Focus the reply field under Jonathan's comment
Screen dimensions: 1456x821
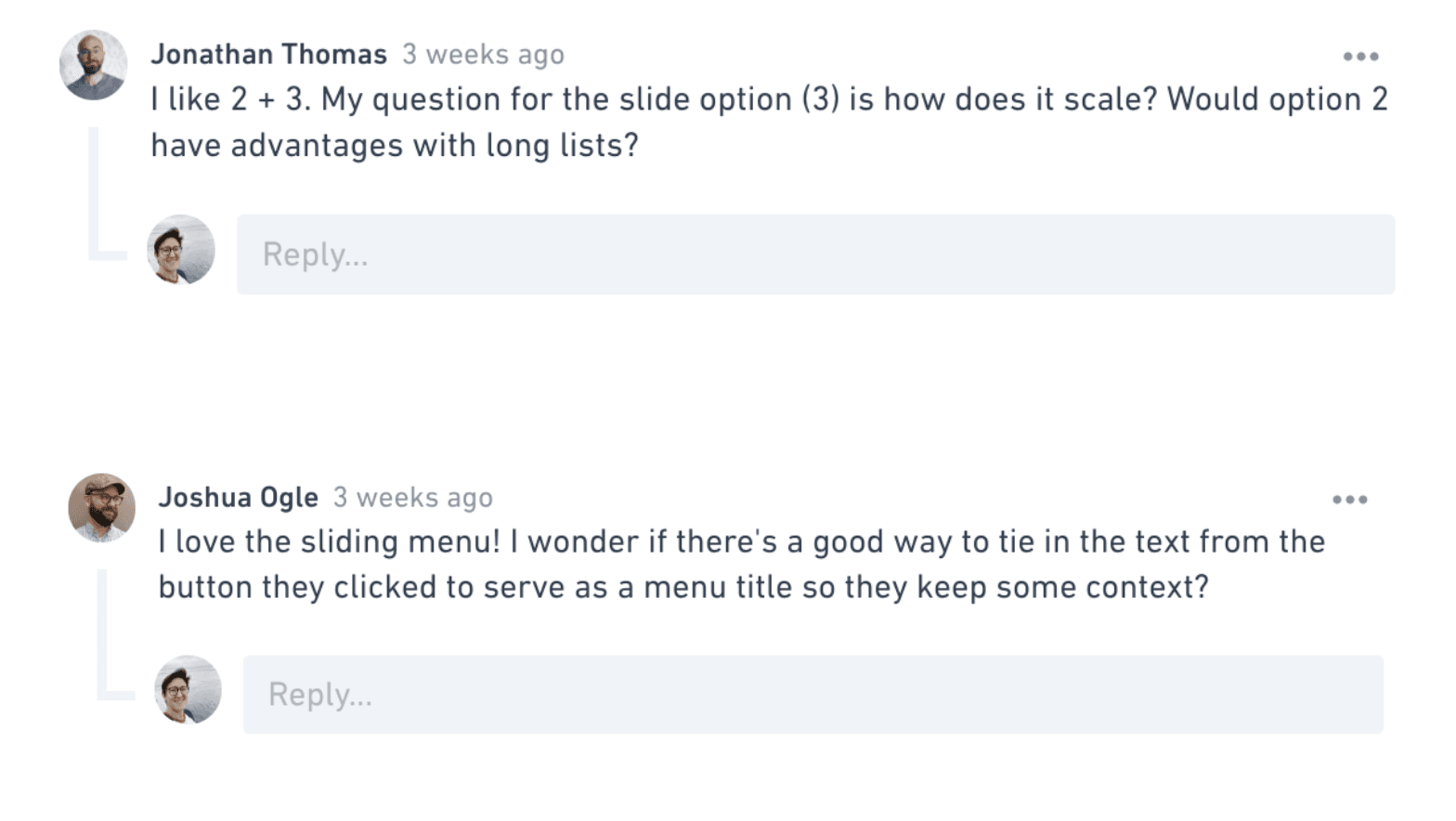point(815,254)
